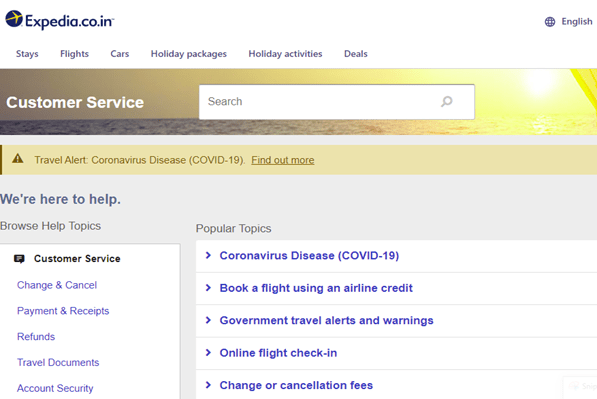The image size is (597, 399).
Task: Open the Travel Documents topic
Action: (58, 362)
